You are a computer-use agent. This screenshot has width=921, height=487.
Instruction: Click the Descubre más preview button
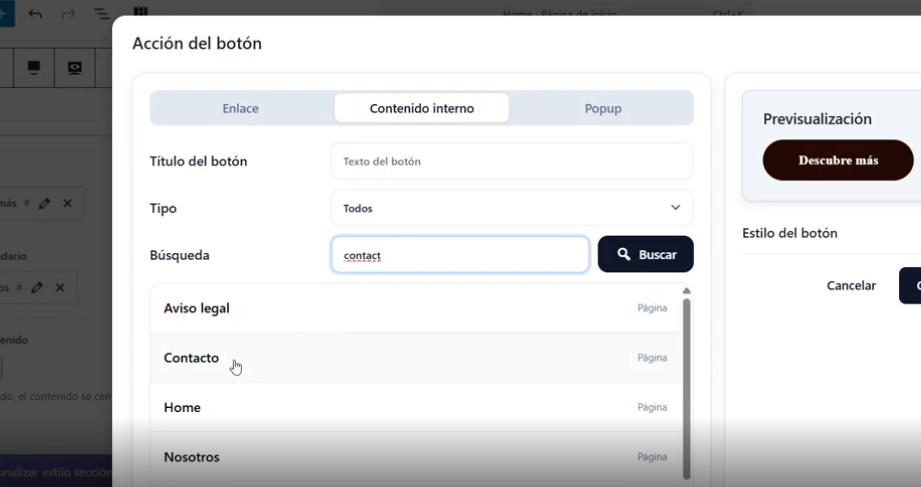point(837,160)
